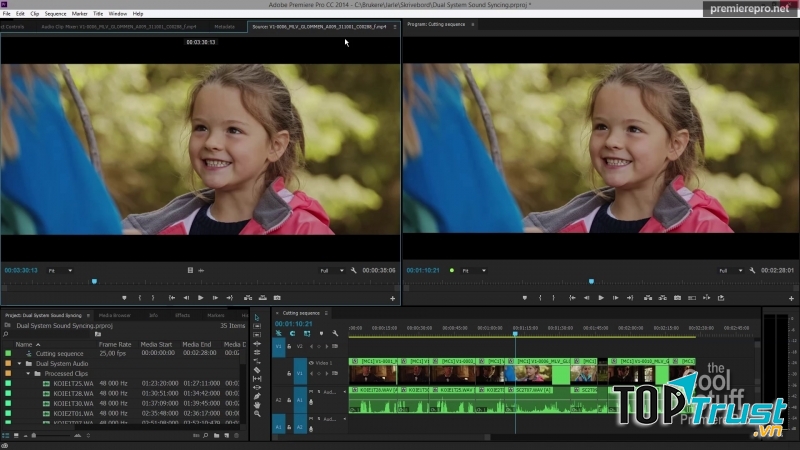Toggle insert sequences as nests option

(x=279, y=333)
